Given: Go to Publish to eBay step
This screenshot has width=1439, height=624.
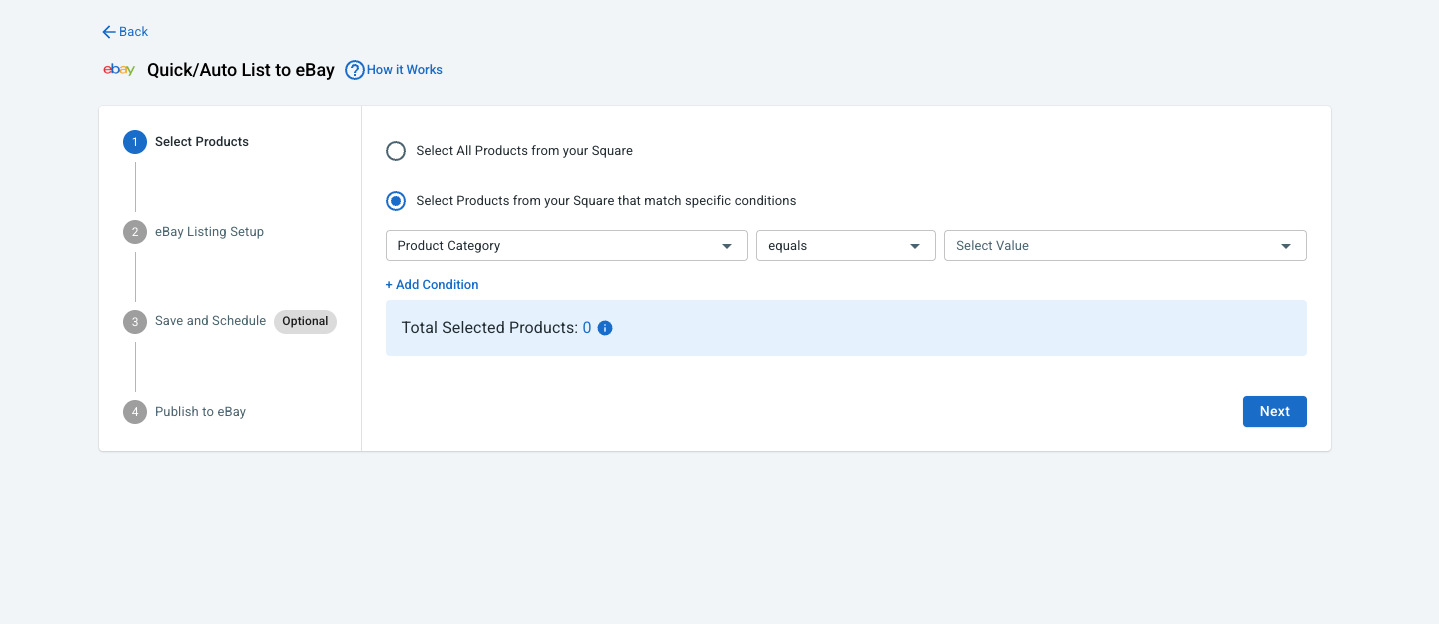Looking at the screenshot, I should tap(201, 412).
